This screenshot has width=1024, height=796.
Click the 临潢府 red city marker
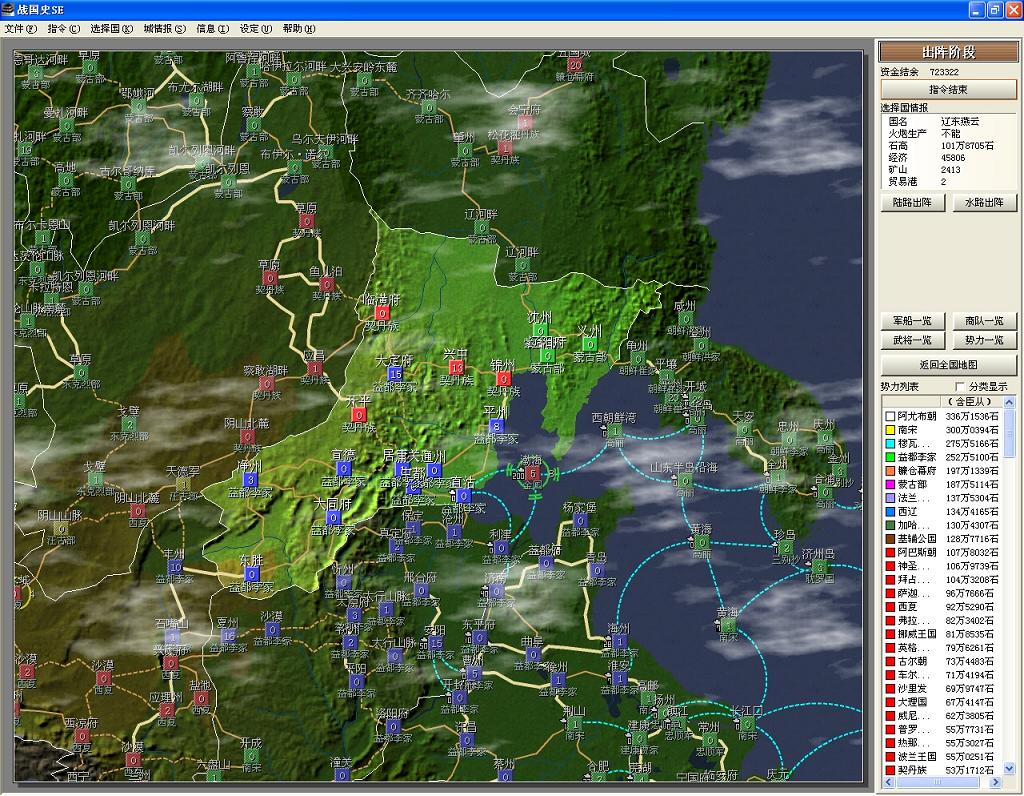pyautogui.click(x=381, y=313)
